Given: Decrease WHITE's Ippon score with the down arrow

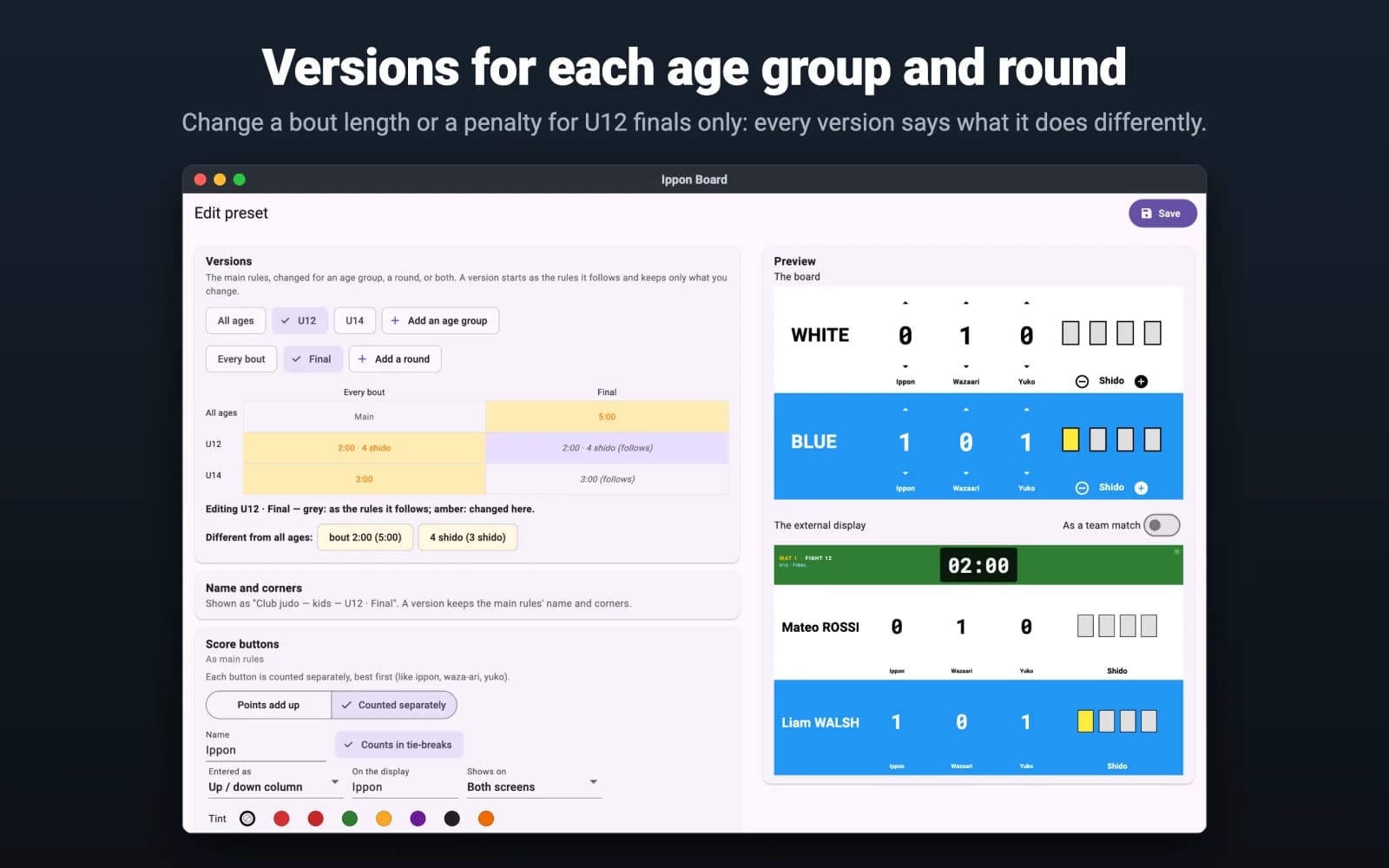Looking at the screenshot, I should (x=905, y=366).
